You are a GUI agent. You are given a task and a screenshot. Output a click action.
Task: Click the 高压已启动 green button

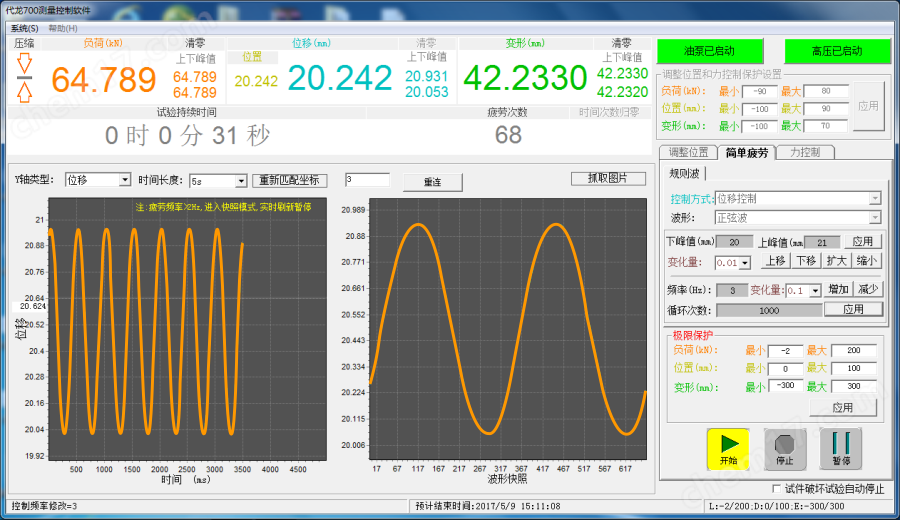837,51
